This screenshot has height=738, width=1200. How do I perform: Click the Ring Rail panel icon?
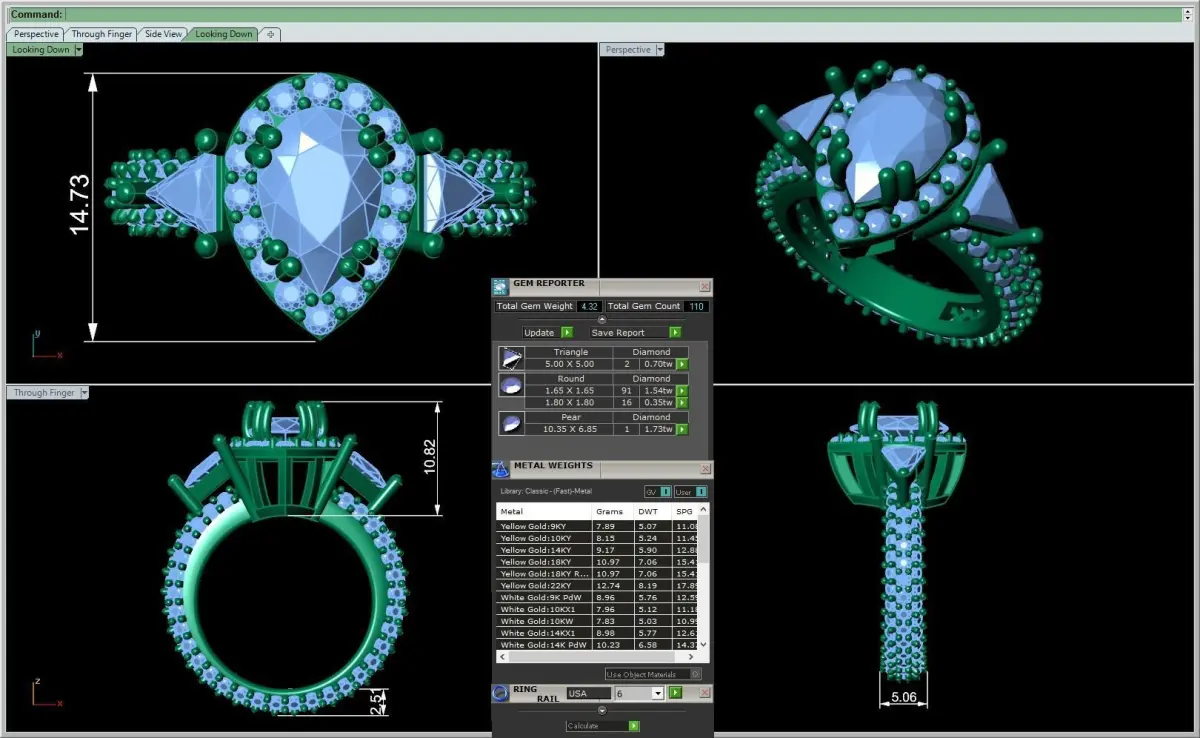[x=501, y=693]
